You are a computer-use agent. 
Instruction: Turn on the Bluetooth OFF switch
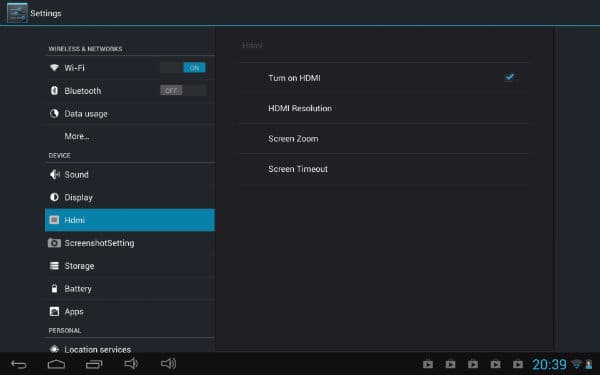click(183, 90)
